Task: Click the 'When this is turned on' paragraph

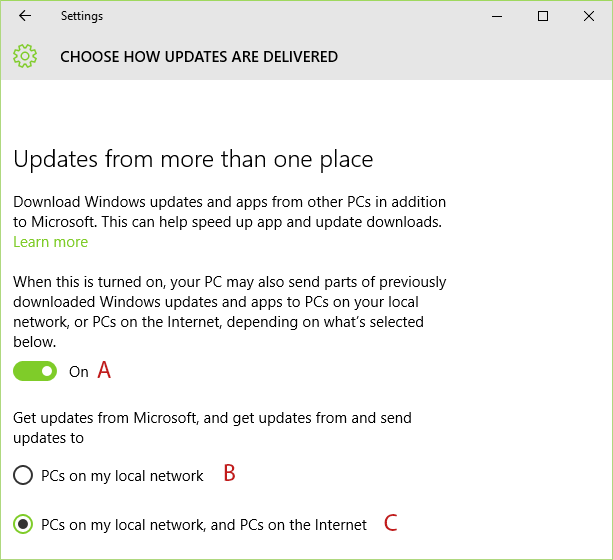Action: (x=229, y=312)
